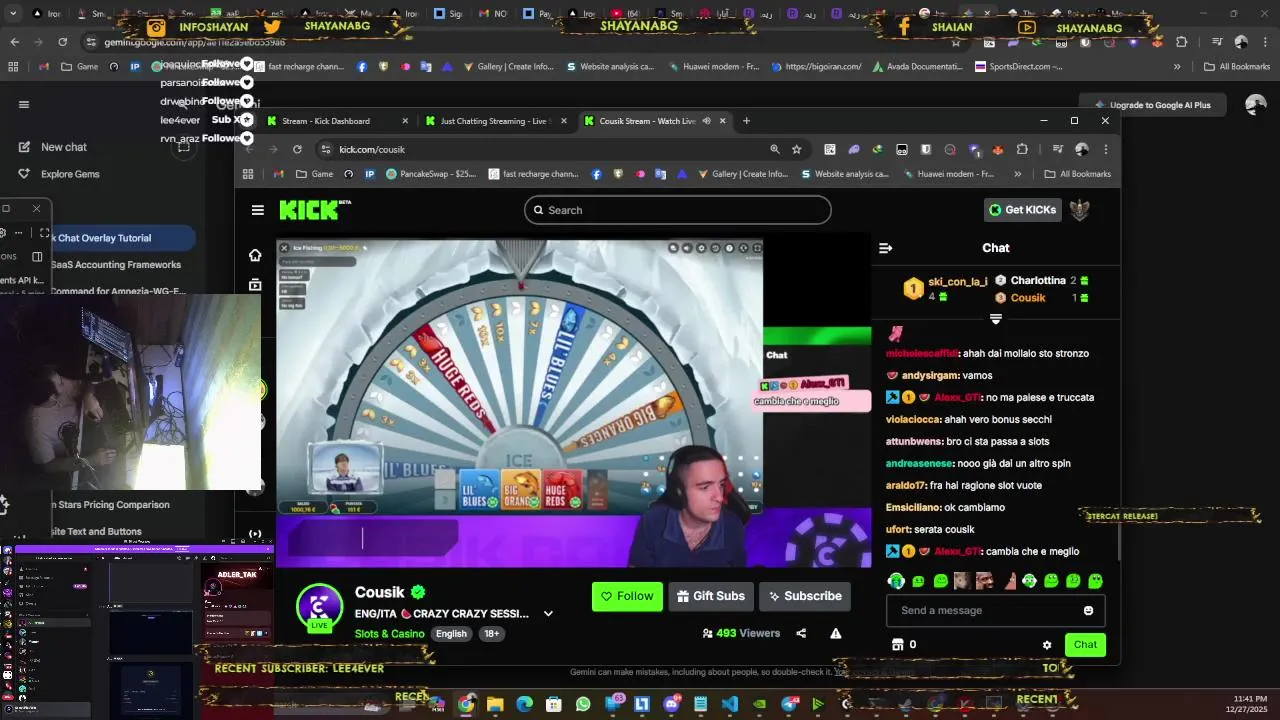
Task: Show more bookmarks chevron in Gemini window
Action: point(1177,67)
